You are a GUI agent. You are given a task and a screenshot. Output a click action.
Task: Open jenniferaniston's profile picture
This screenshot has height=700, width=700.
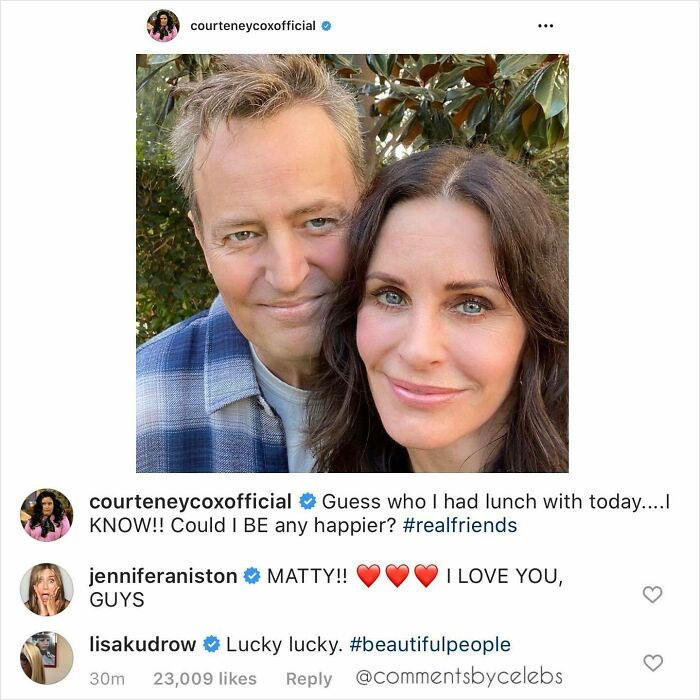point(46,589)
